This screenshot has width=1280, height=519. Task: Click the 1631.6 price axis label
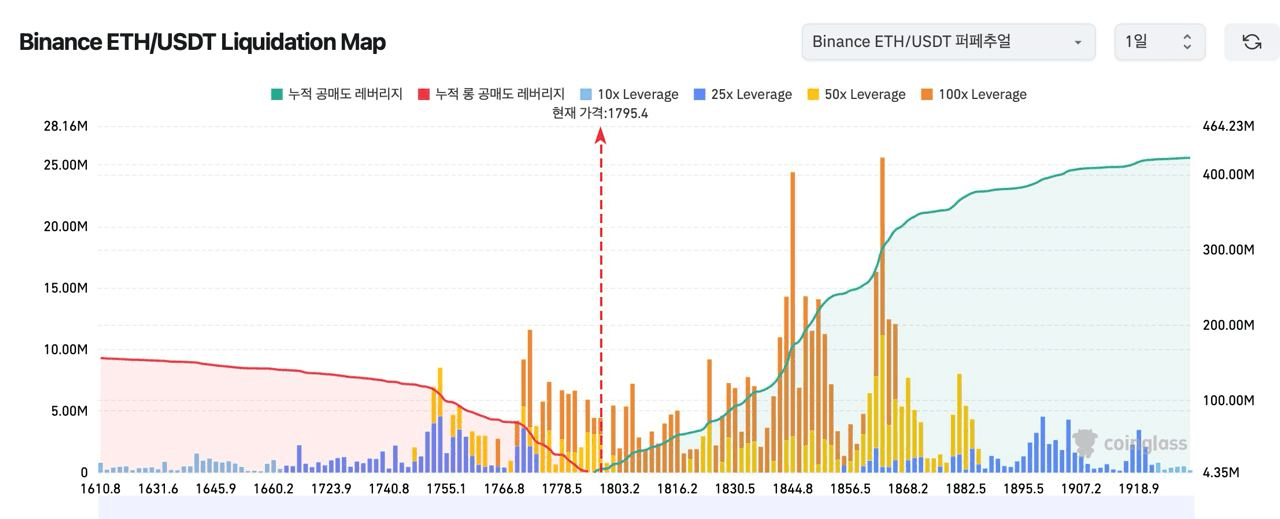point(158,488)
